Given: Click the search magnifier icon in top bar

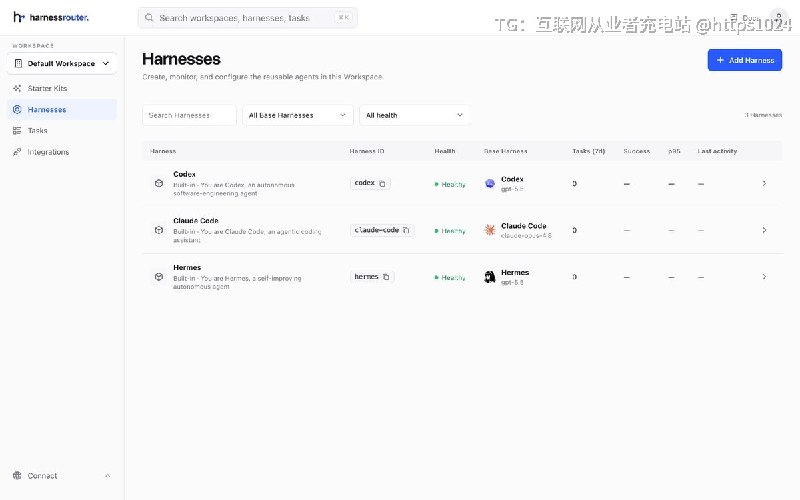Looking at the screenshot, I should coord(149,18).
